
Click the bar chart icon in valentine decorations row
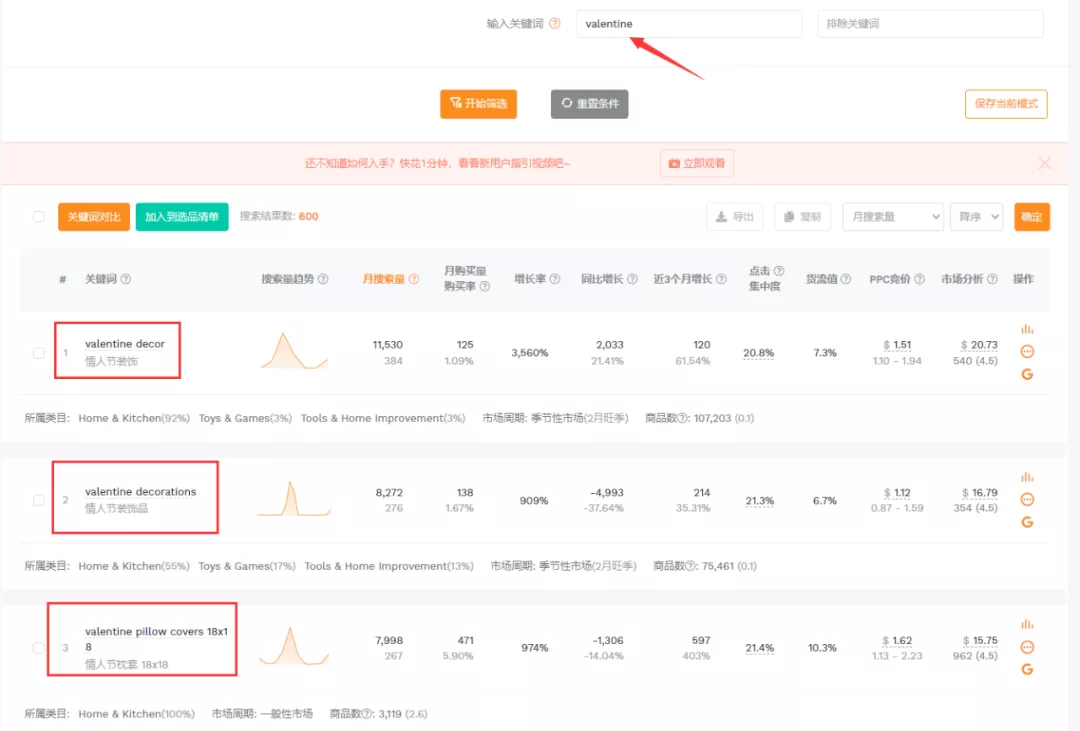pyautogui.click(x=1027, y=477)
